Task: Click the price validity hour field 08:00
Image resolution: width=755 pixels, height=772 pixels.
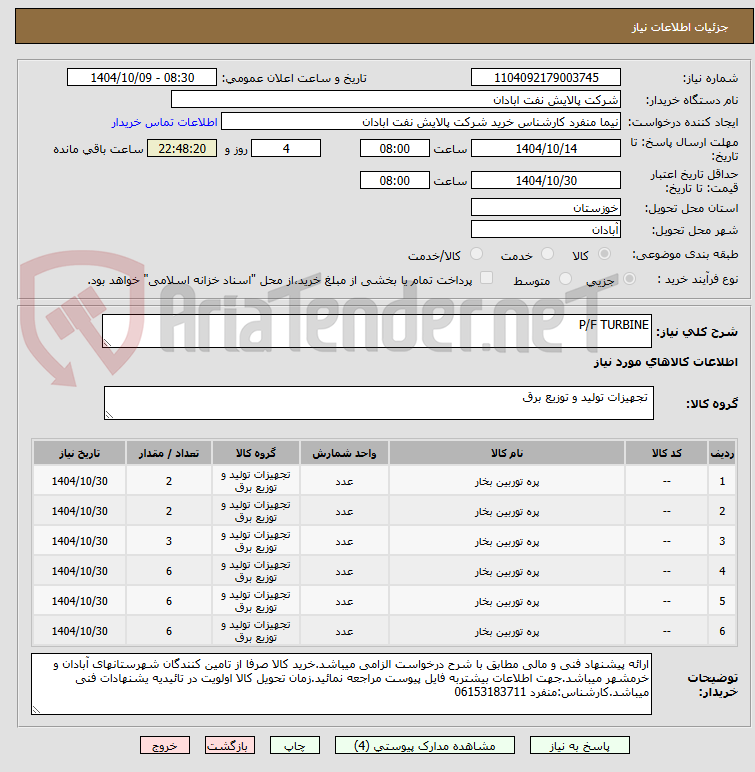Action: pyautogui.click(x=394, y=181)
